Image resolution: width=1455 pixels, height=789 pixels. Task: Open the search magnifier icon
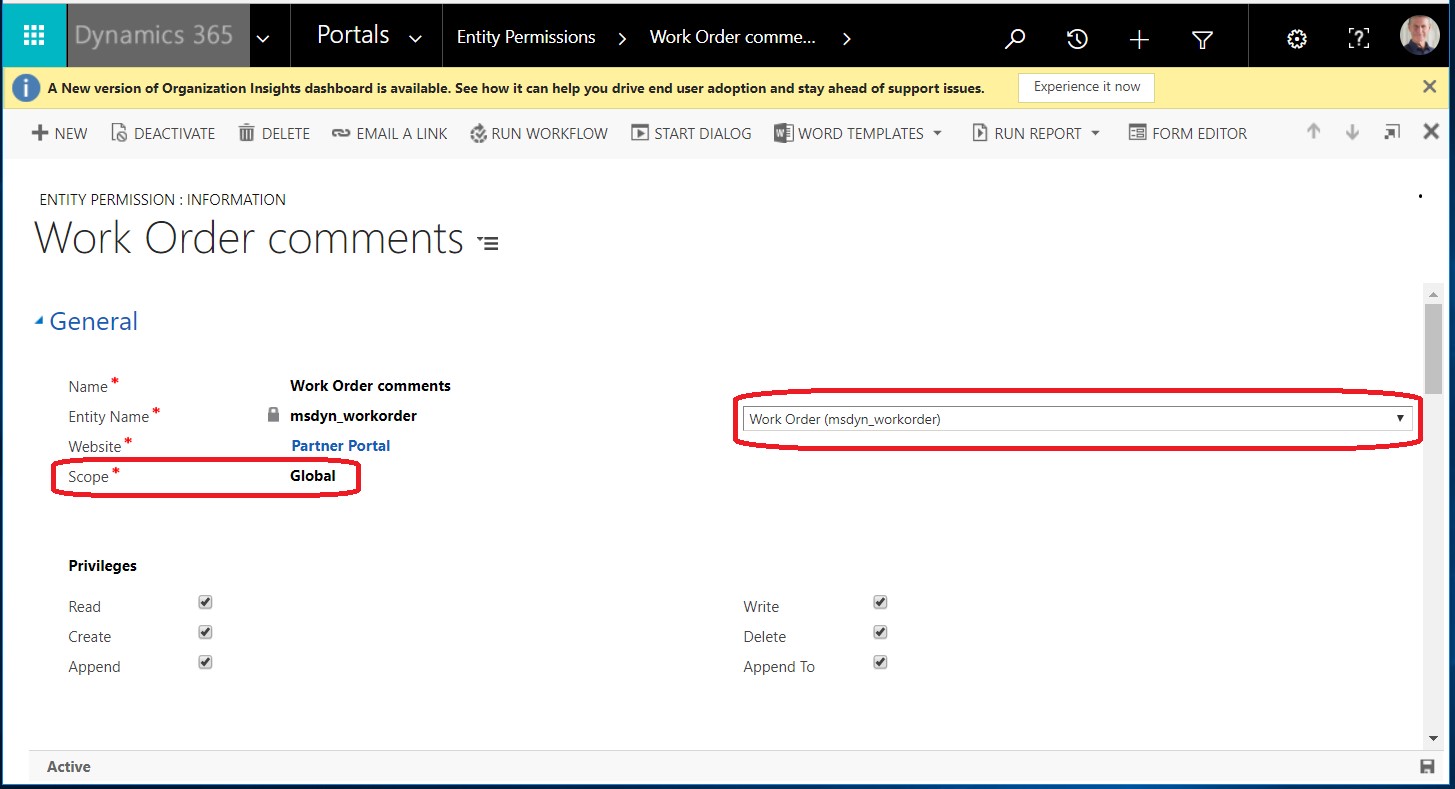tap(1015, 38)
